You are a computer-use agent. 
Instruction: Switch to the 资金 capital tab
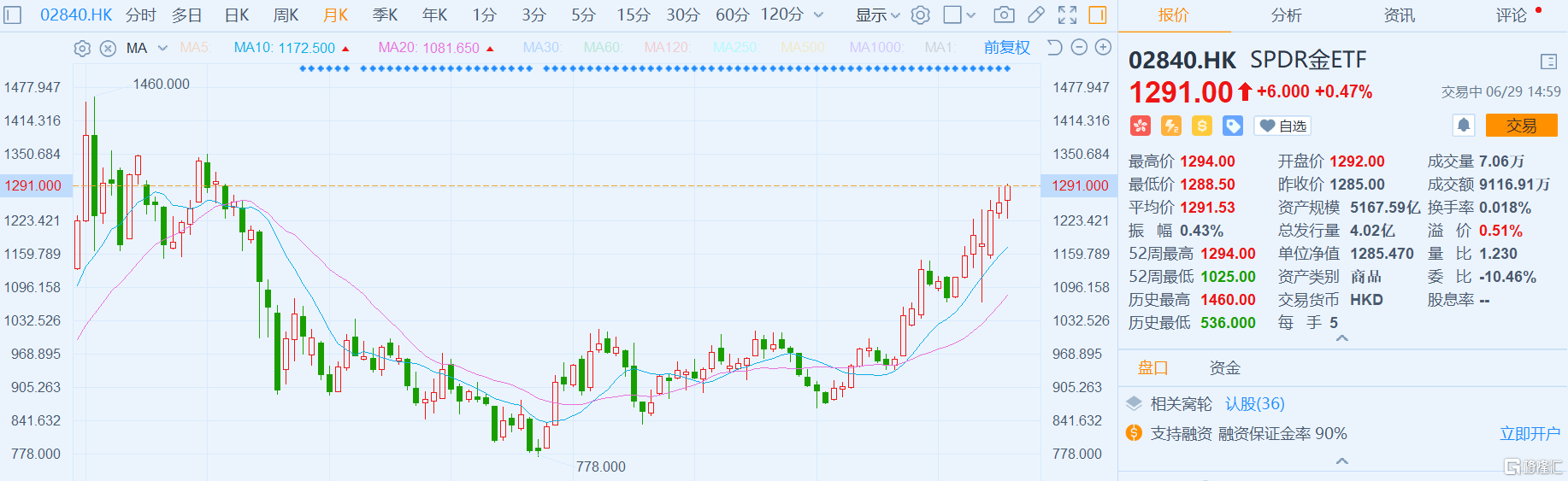pos(1225,368)
